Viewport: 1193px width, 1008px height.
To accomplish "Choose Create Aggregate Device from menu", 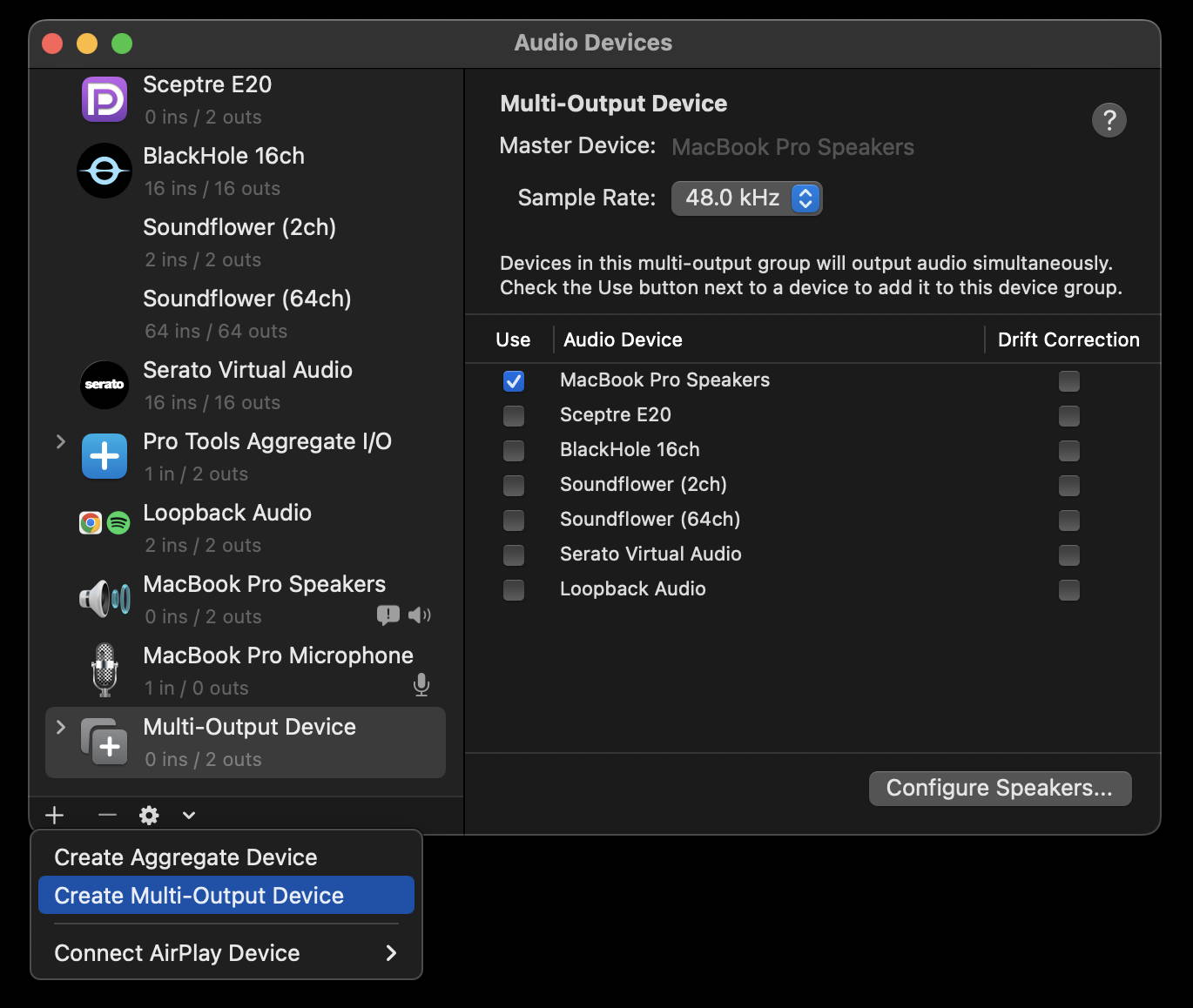I will pos(226,857).
